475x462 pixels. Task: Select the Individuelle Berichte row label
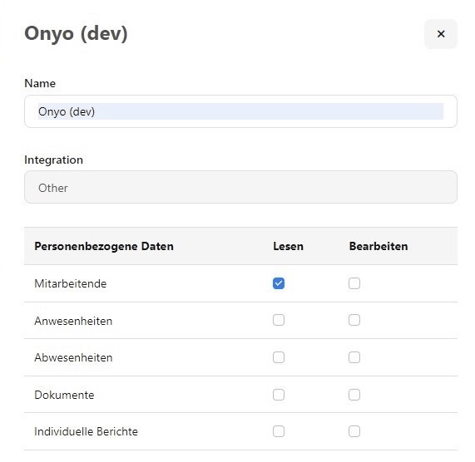[x=86, y=432]
